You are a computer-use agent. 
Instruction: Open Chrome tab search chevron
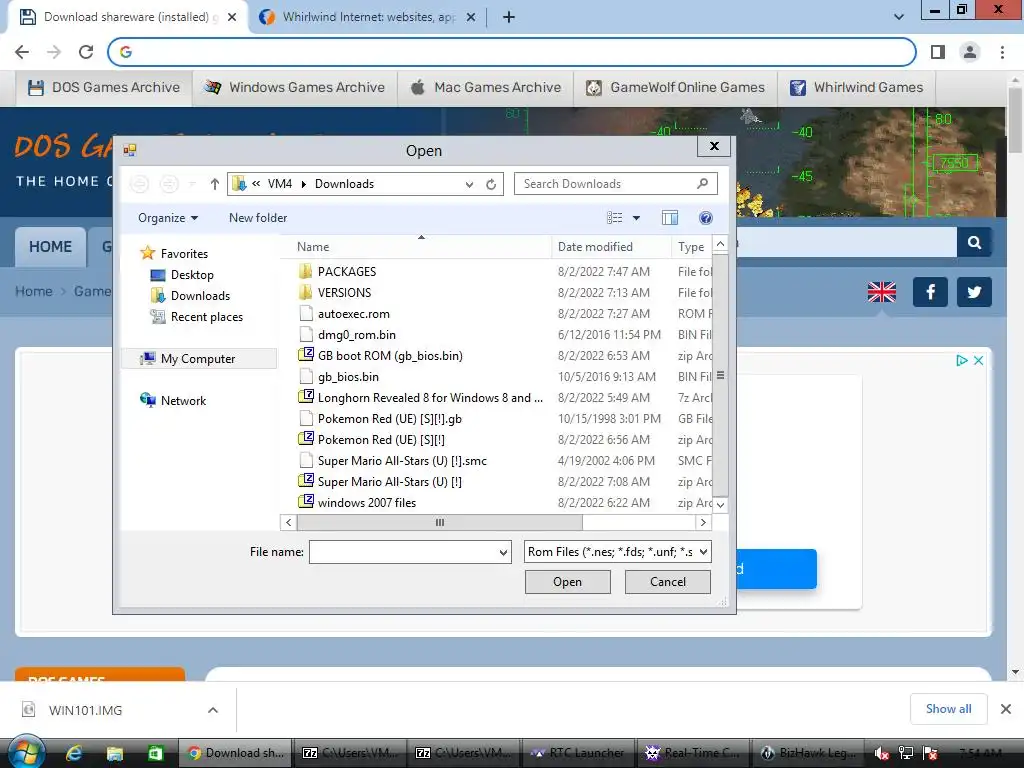tap(899, 17)
